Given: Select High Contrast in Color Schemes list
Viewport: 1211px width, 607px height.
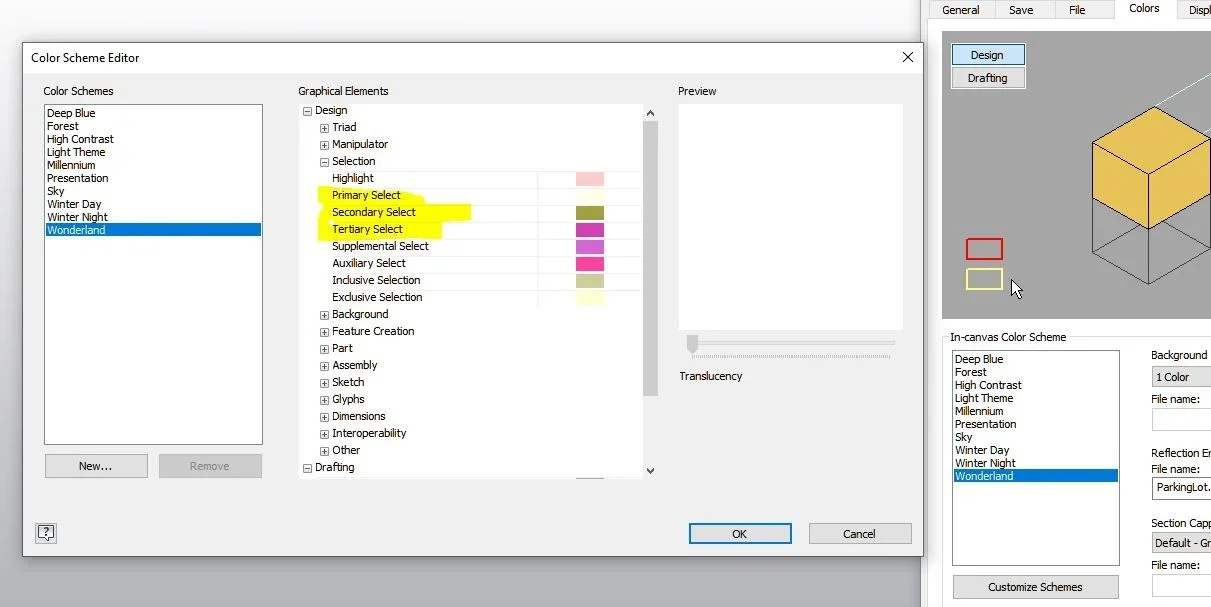Looking at the screenshot, I should point(153,139).
